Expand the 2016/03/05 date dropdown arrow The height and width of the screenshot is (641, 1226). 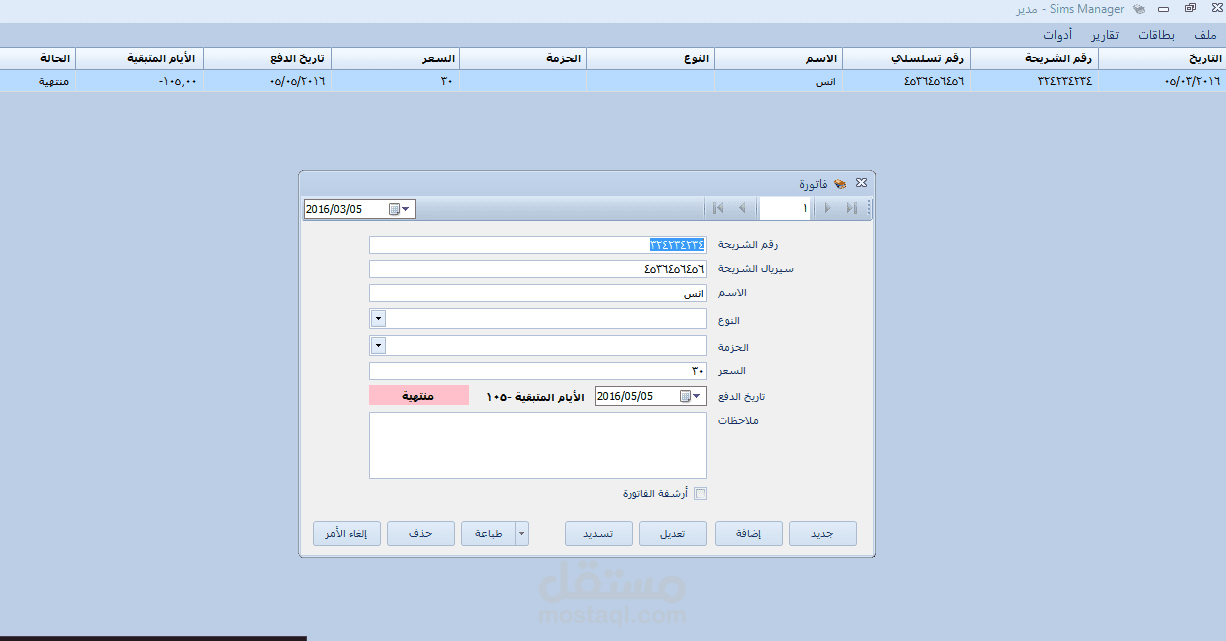tap(407, 209)
